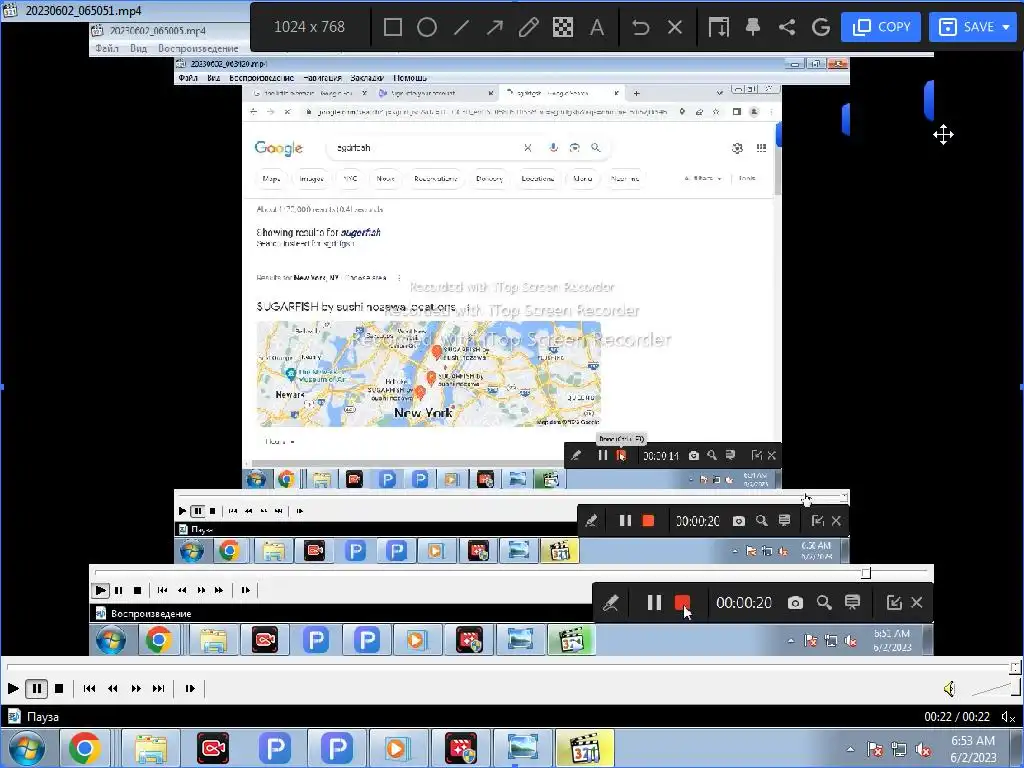Pin the screenshot to screen

click(753, 27)
